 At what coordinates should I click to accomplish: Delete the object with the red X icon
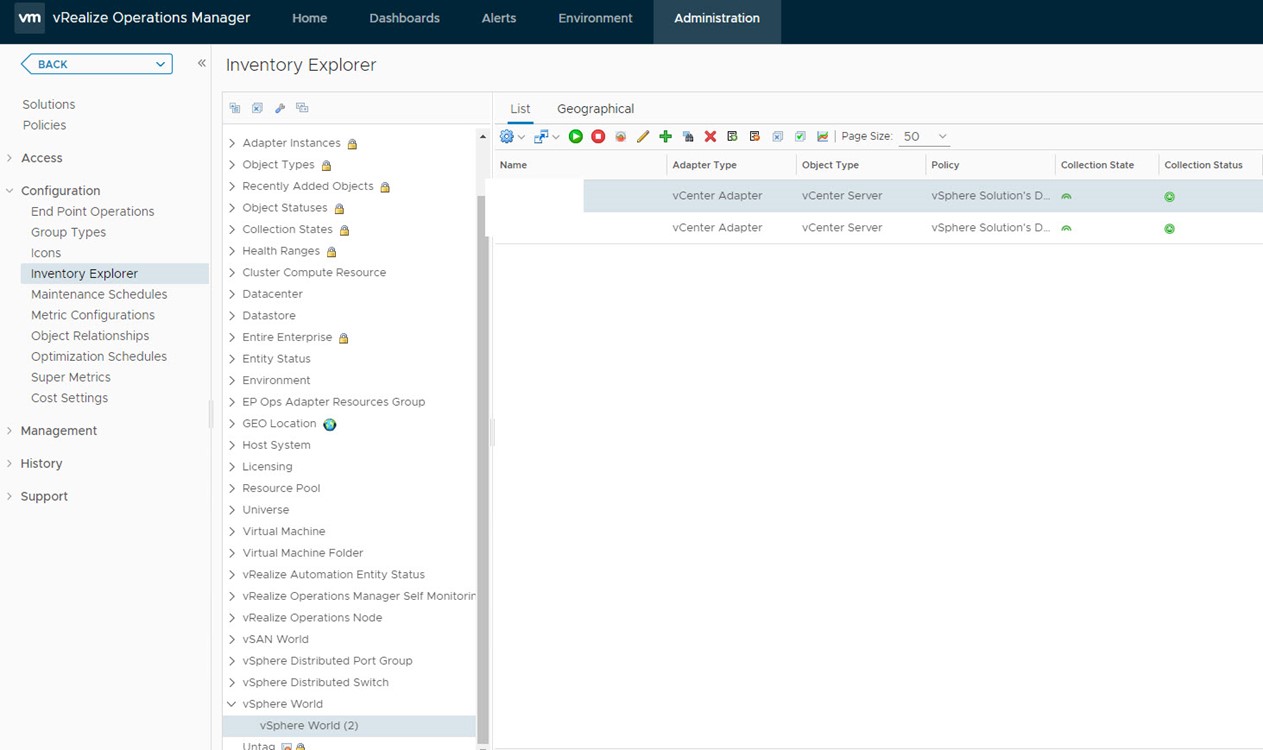pyautogui.click(x=710, y=137)
